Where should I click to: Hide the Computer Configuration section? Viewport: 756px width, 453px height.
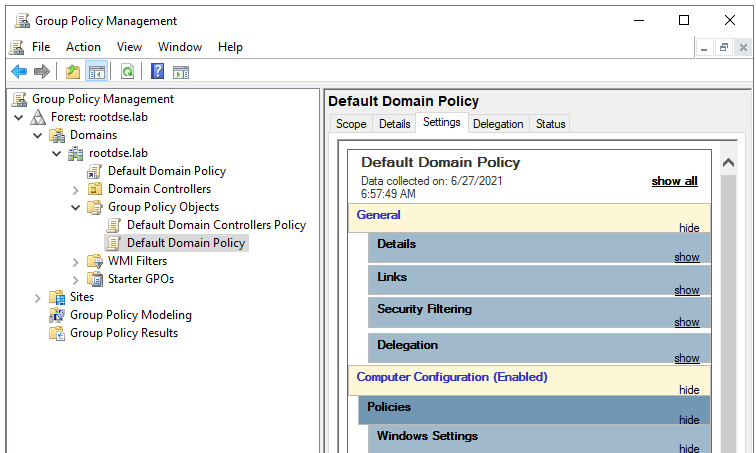[689, 389]
